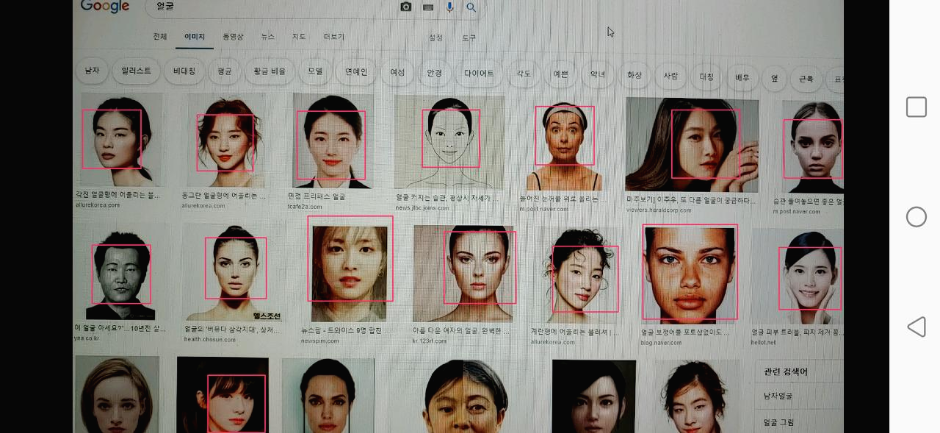Choose the 비대칭 filter chip
940x433 pixels.
coord(184,71)
